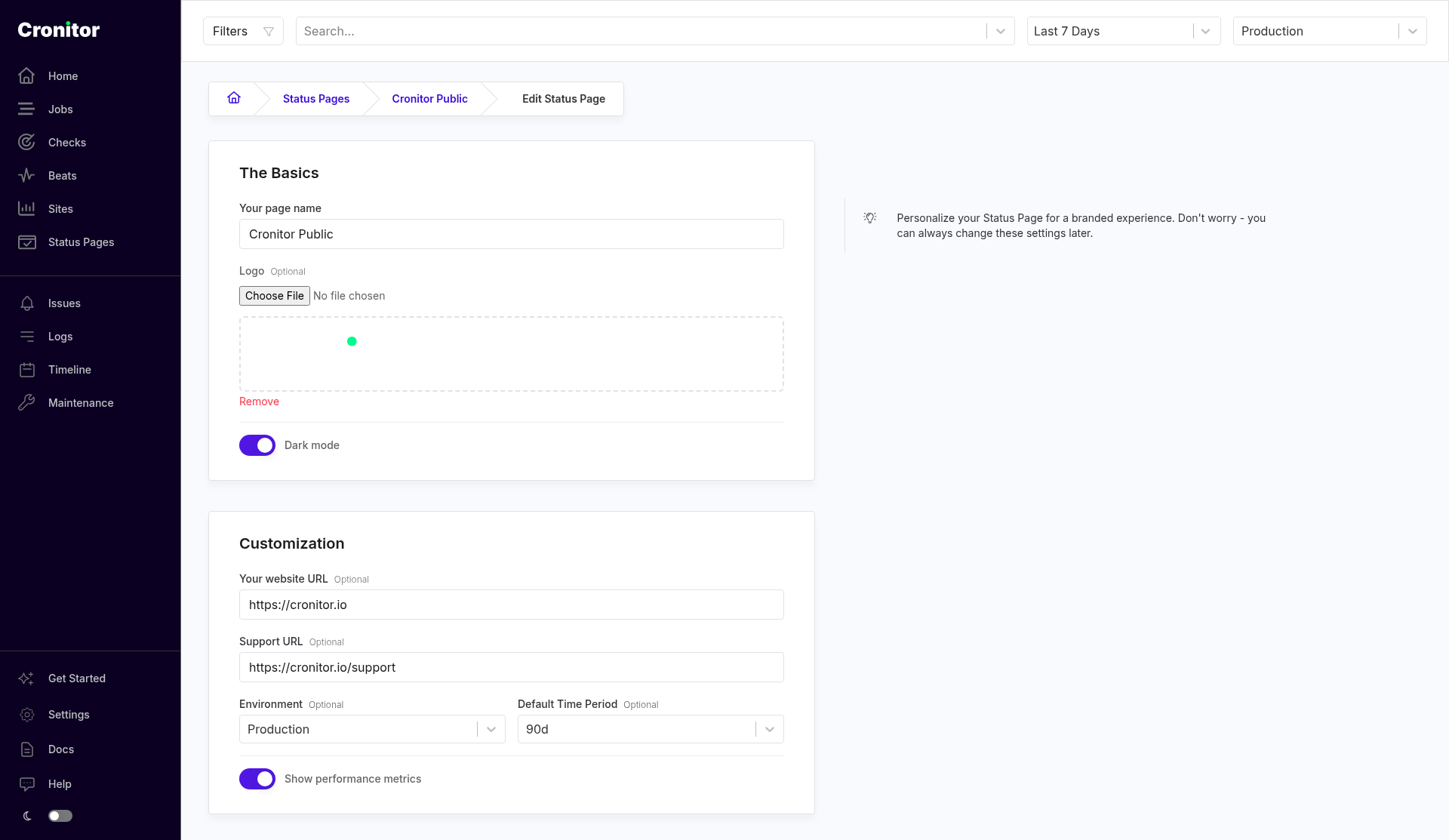Open the Default Time Period 90d dropdown
1449x840 pixels.
651,729
